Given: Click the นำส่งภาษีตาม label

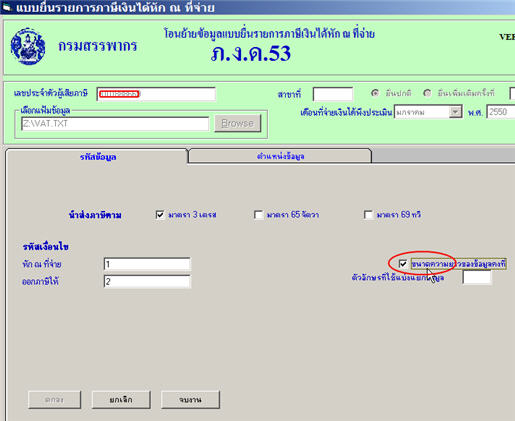Looking at the screenshot, I should click(x=95, y=215).
